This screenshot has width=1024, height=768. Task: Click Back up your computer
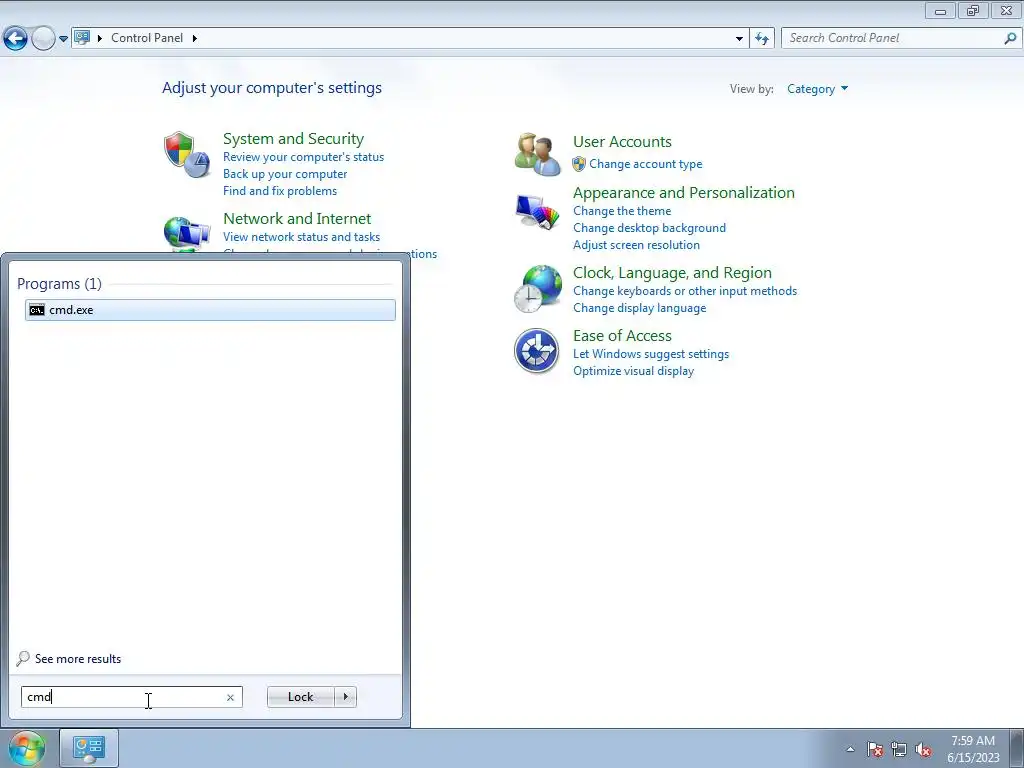[285, 174]
